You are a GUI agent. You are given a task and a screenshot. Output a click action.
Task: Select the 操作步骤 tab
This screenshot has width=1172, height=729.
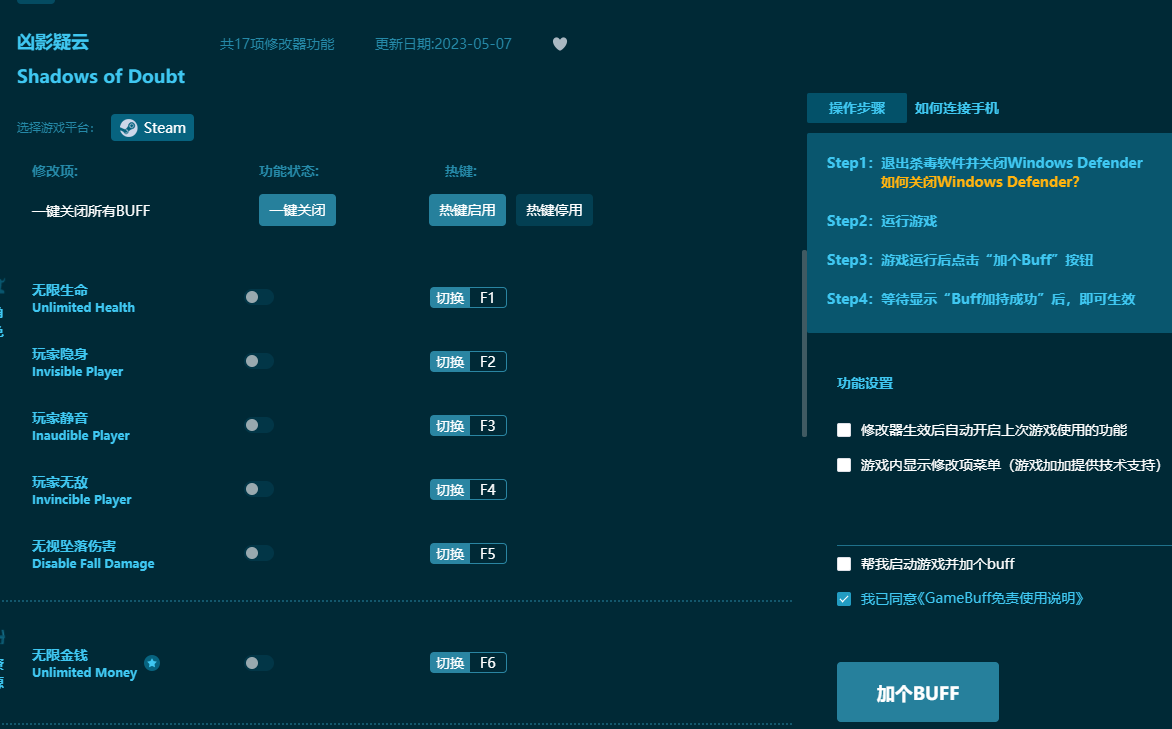pyautogui.click(x=856, y=108)
